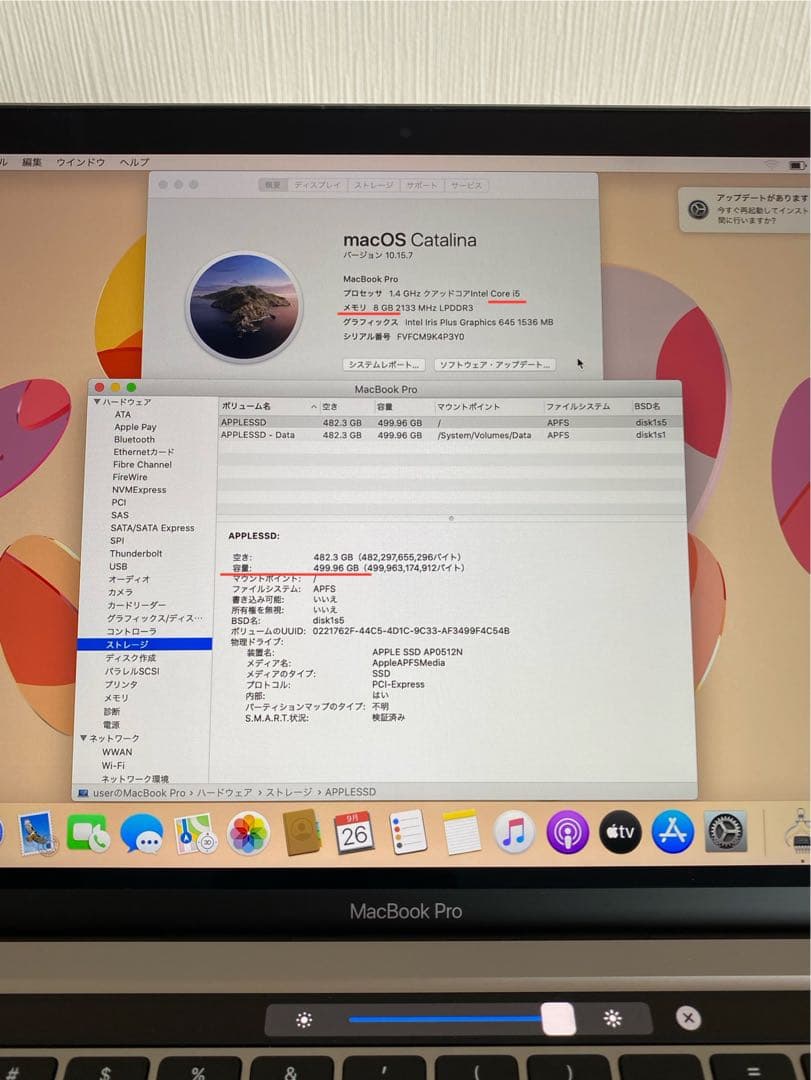811x1080 pixels.
Task: Select WWAN under ネットワーク
Action: point(117,752)
